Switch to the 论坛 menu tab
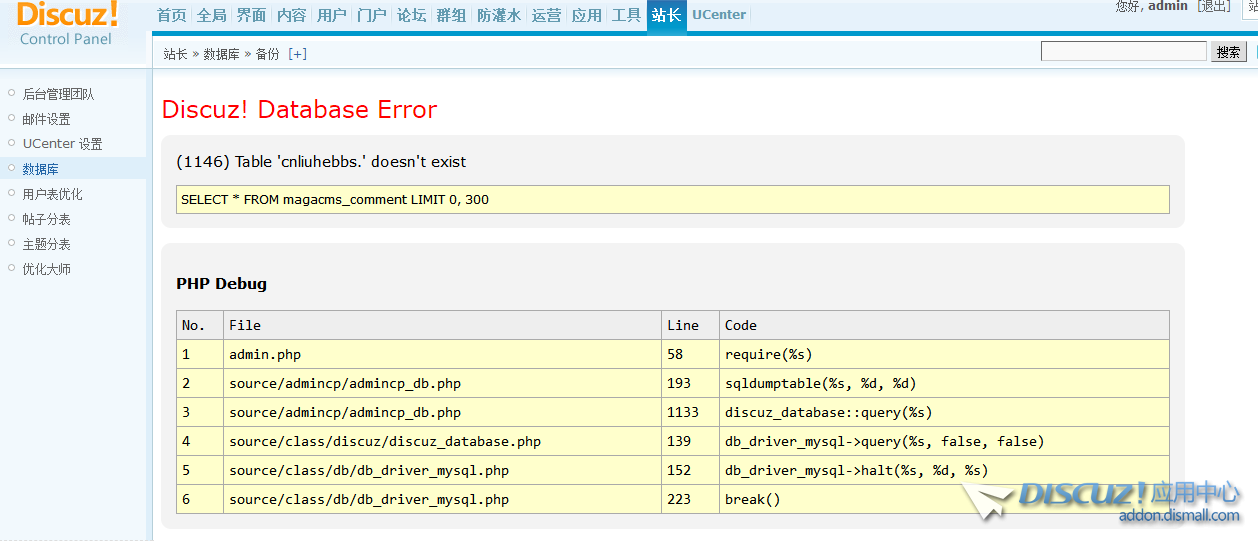This screenshot has height=541, width=1258. coord(412,15)
